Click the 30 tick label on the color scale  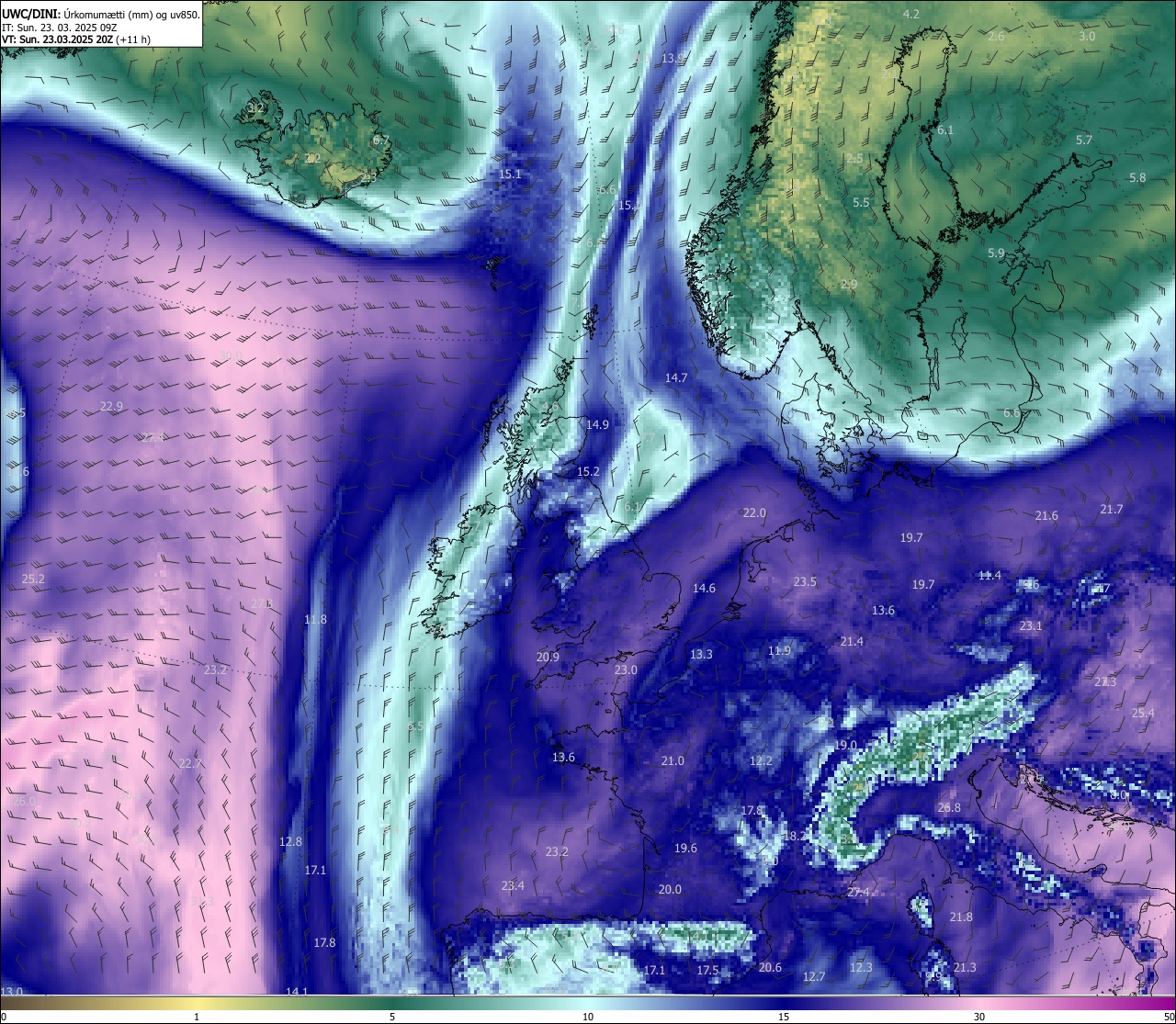(979, 1017)
